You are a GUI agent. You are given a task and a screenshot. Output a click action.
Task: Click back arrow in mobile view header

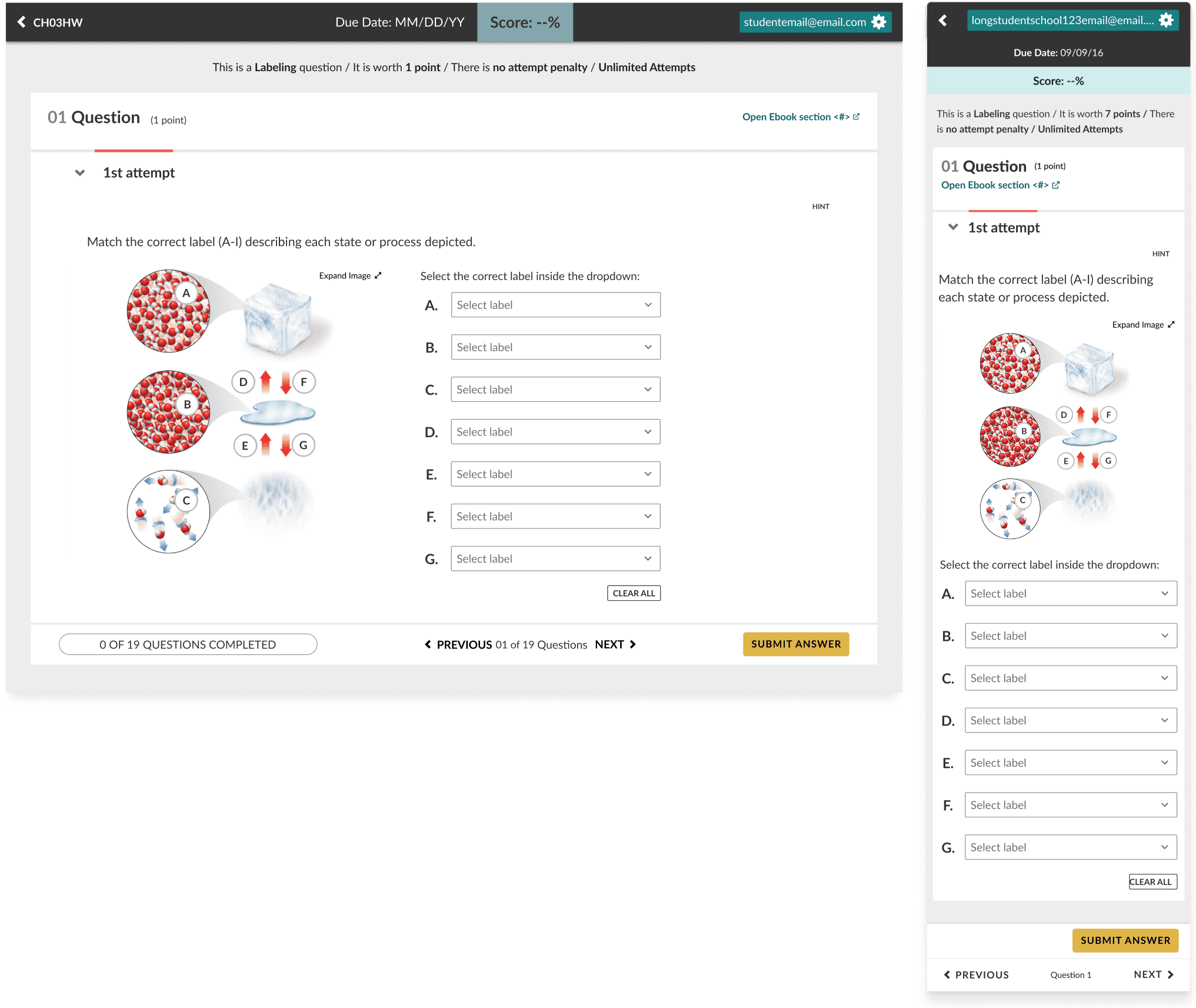pyautogui.click(x=942, y=20)
